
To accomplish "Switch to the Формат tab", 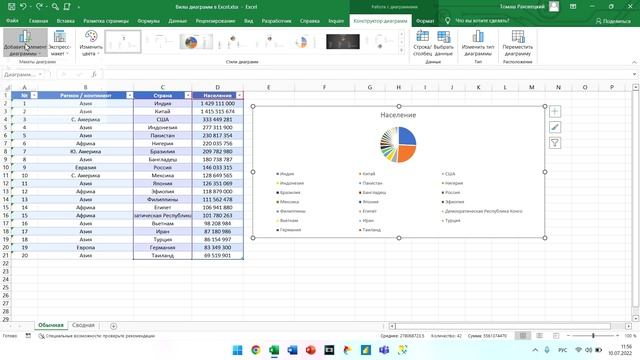I will 425,20.
